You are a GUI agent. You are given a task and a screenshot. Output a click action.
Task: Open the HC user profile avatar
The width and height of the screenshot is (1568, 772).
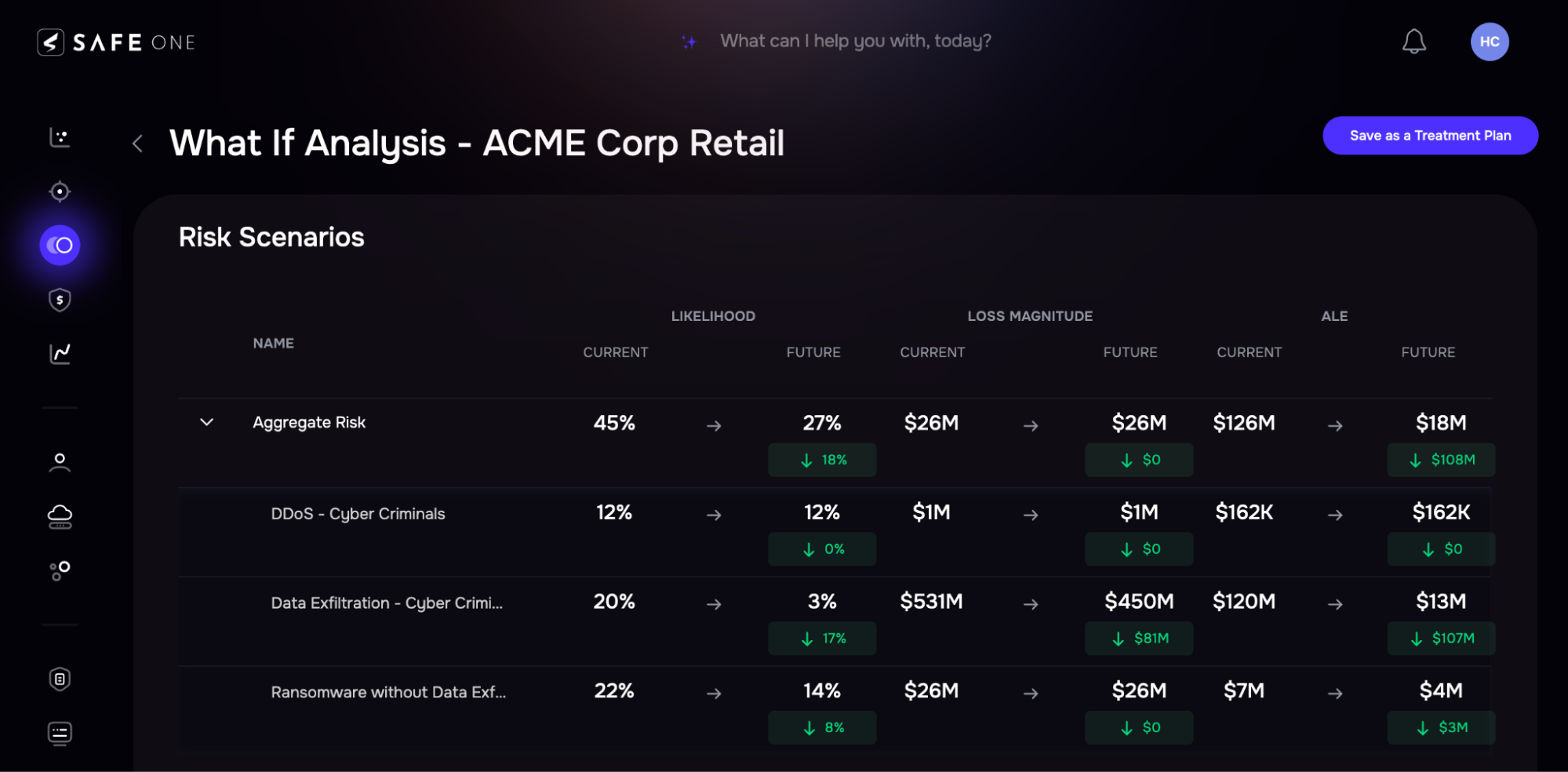click(1489, 42)
